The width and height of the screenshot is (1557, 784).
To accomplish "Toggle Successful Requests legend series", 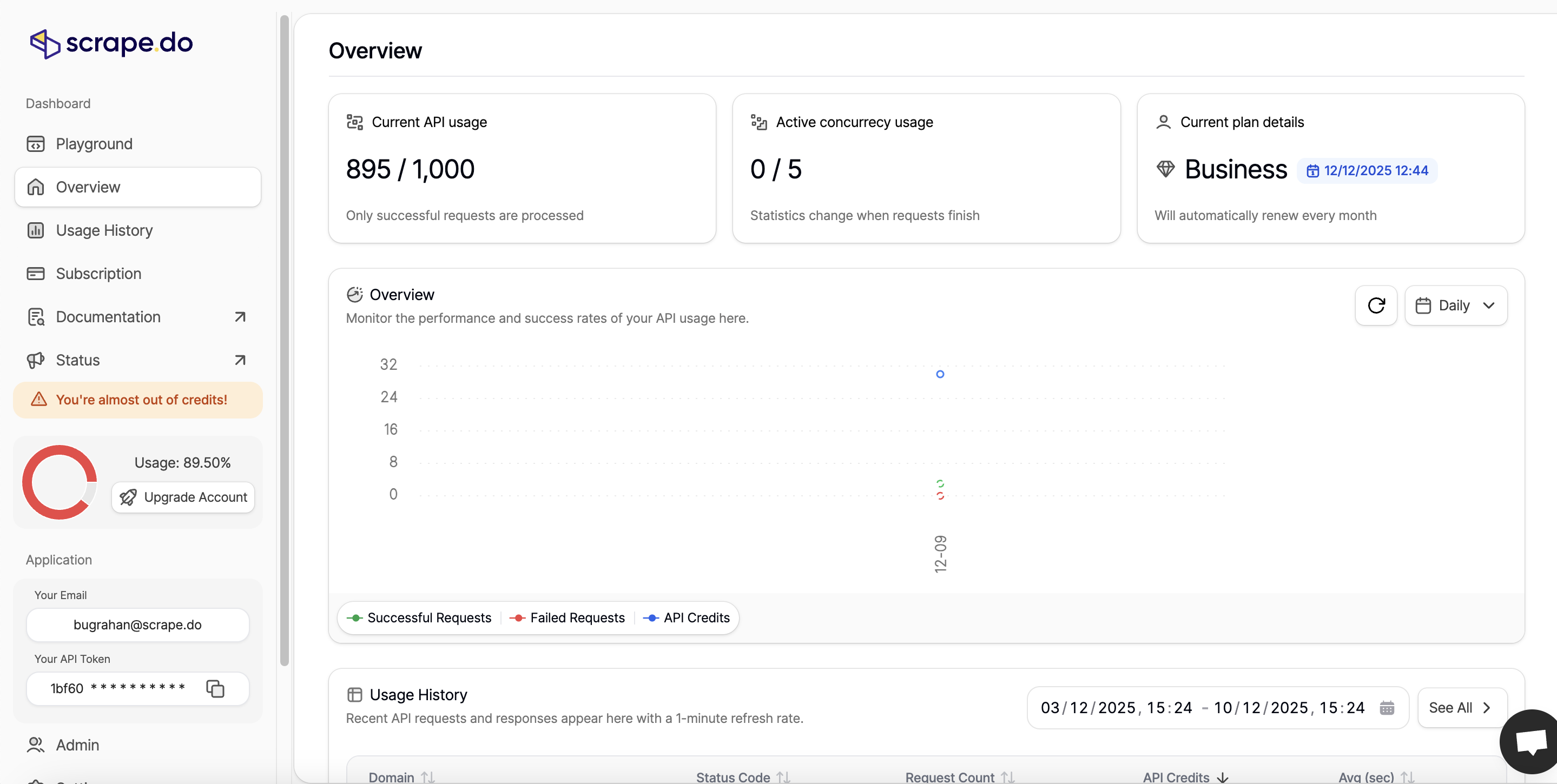I will pos(419,617).
